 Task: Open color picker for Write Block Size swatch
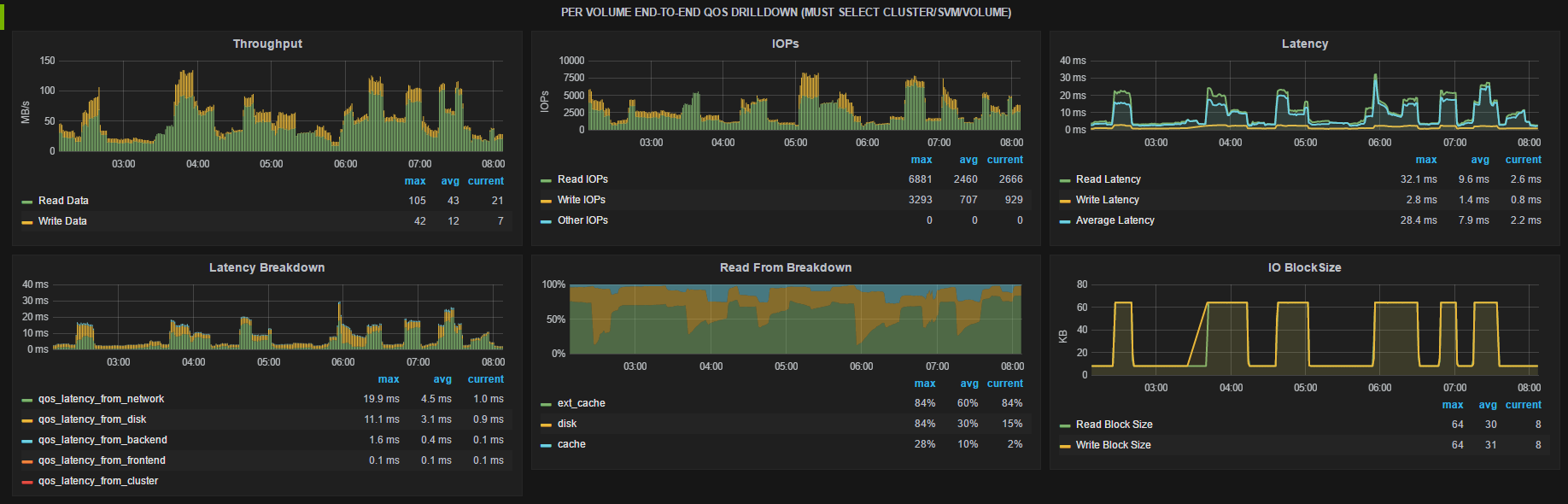point(1065,446)
